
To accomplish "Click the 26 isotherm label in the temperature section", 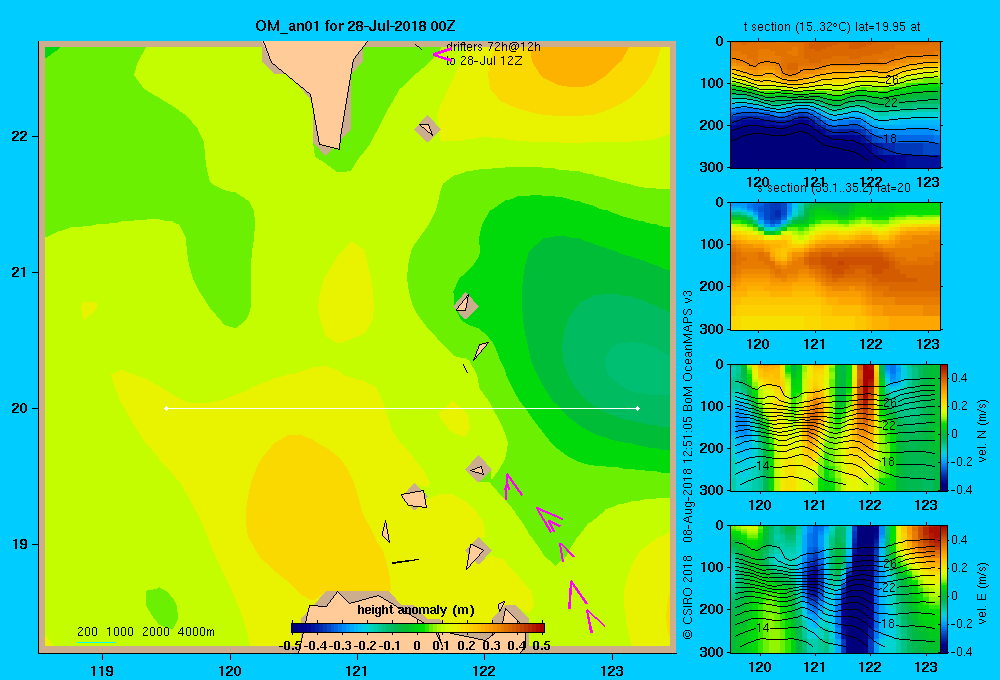I will [892, 80].
